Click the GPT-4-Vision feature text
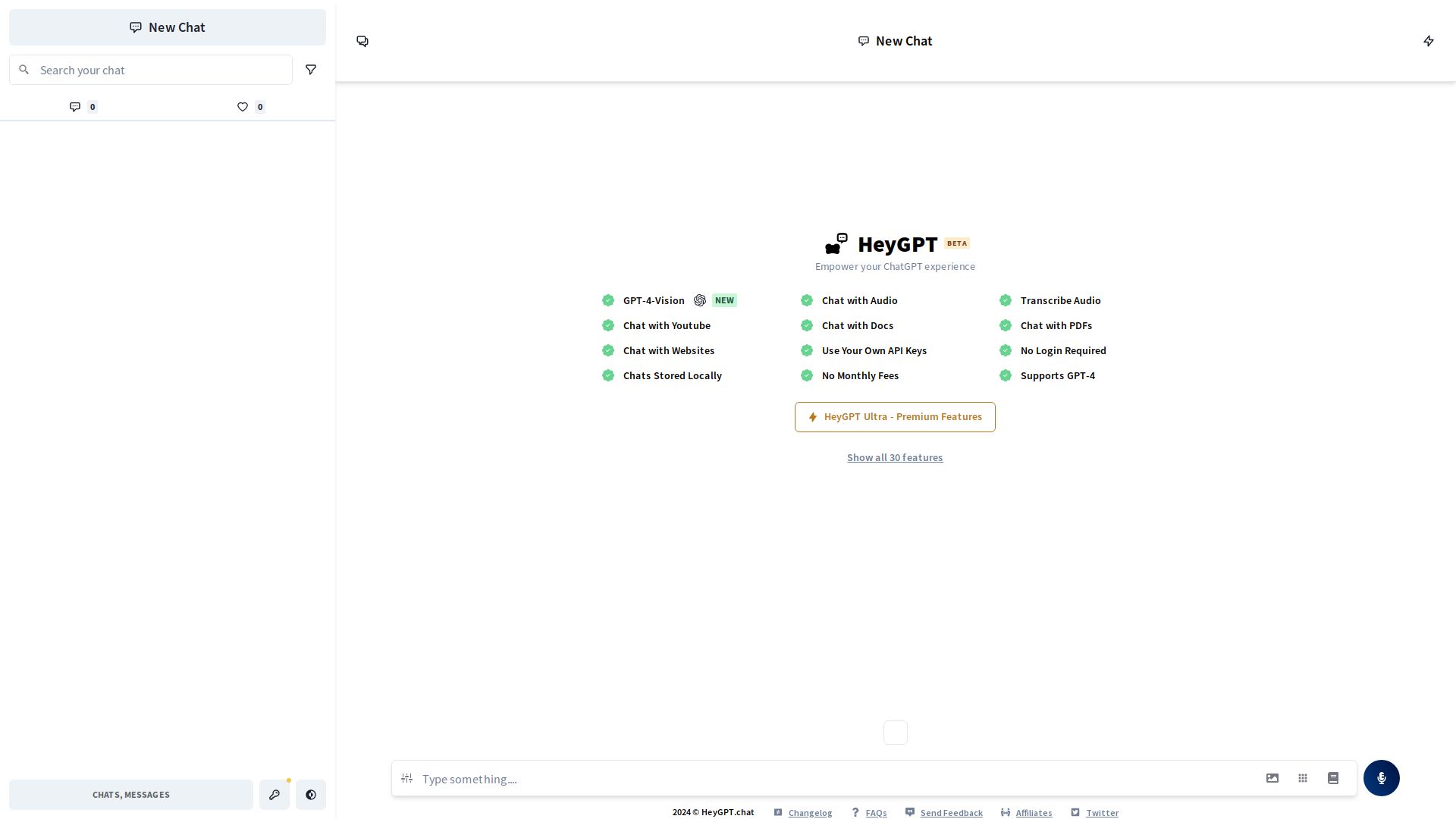The image size is (1456, 819). 654,300
